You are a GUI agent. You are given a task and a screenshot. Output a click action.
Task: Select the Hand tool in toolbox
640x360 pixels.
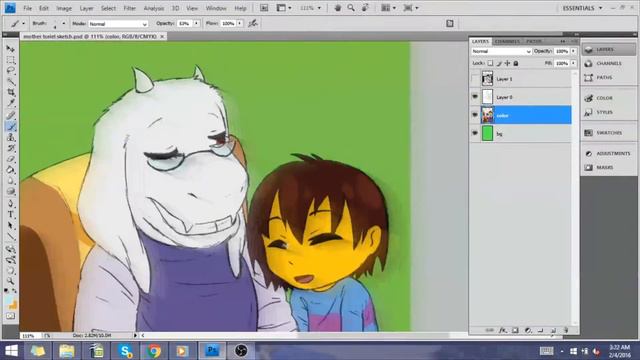(x=11, y=270)
